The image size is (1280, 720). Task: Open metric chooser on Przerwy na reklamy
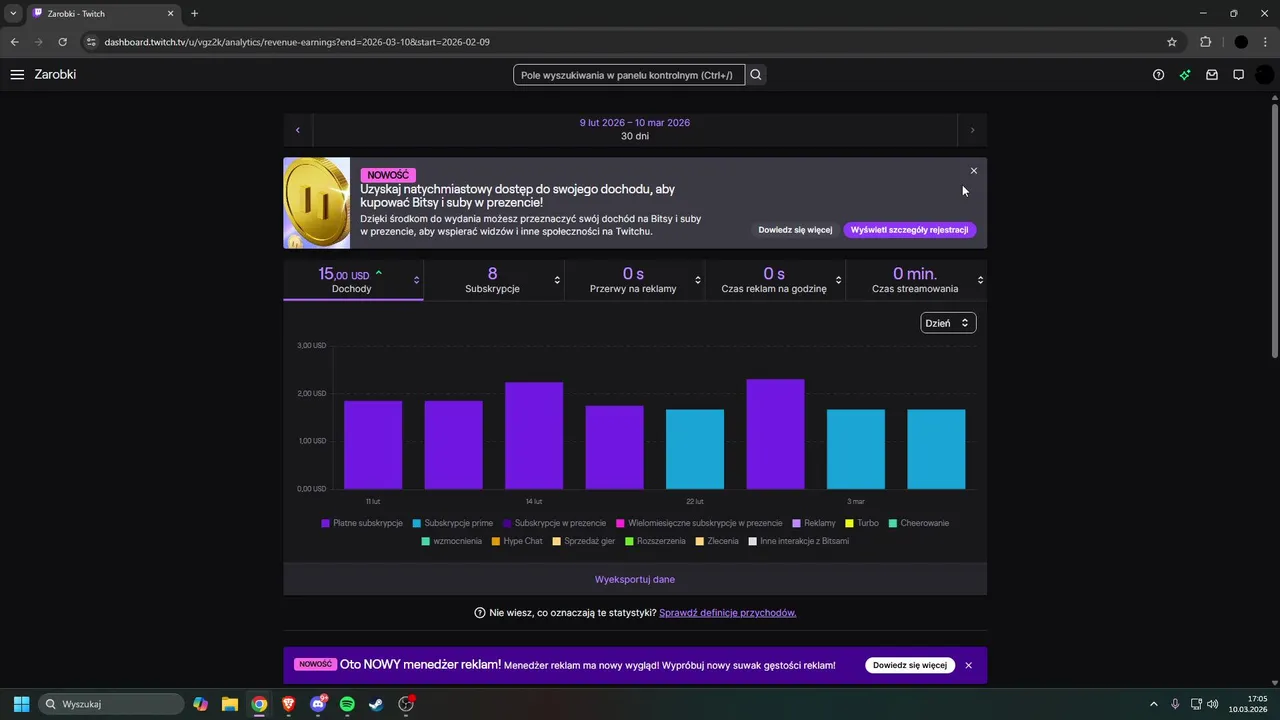(x=698, y=280)
